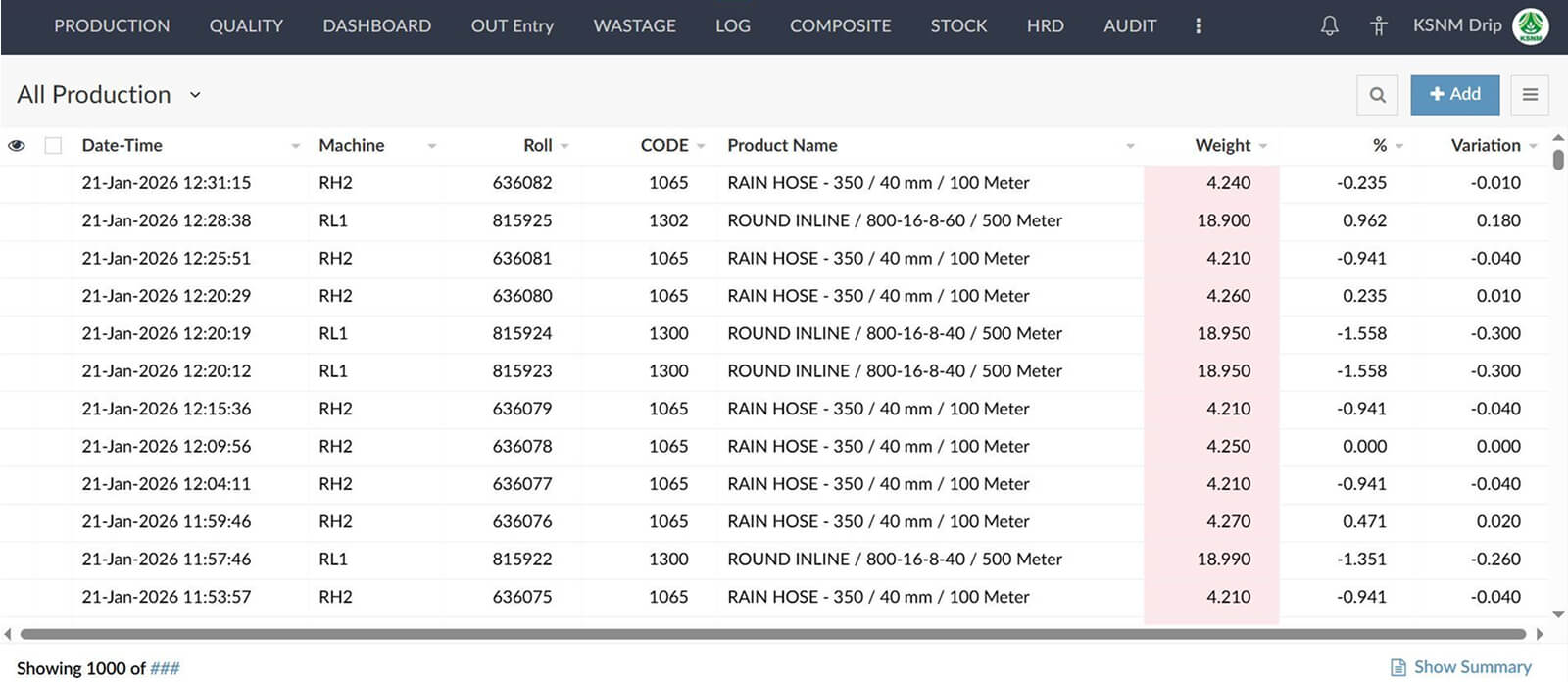Open the notifications bell
This screenshot has width=1568, height=682.
[x=1329, y=26]
